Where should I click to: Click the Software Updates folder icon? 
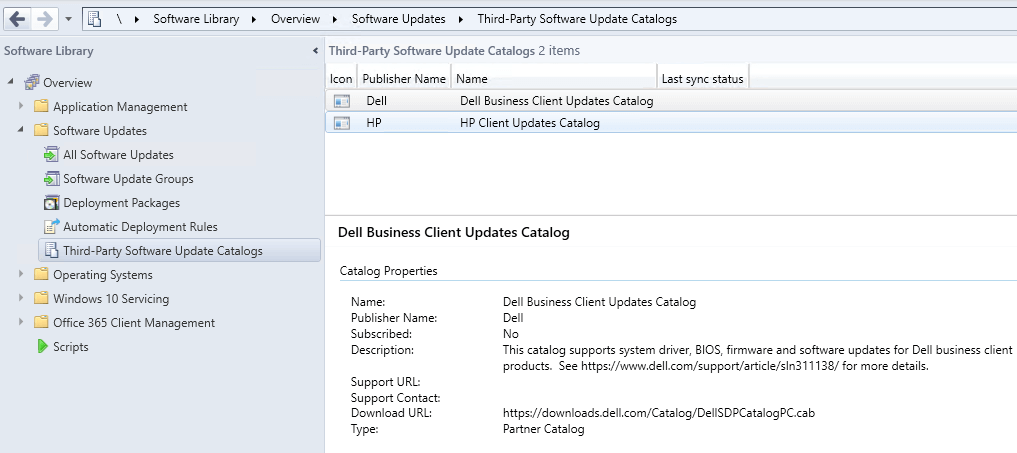[41, 130]
